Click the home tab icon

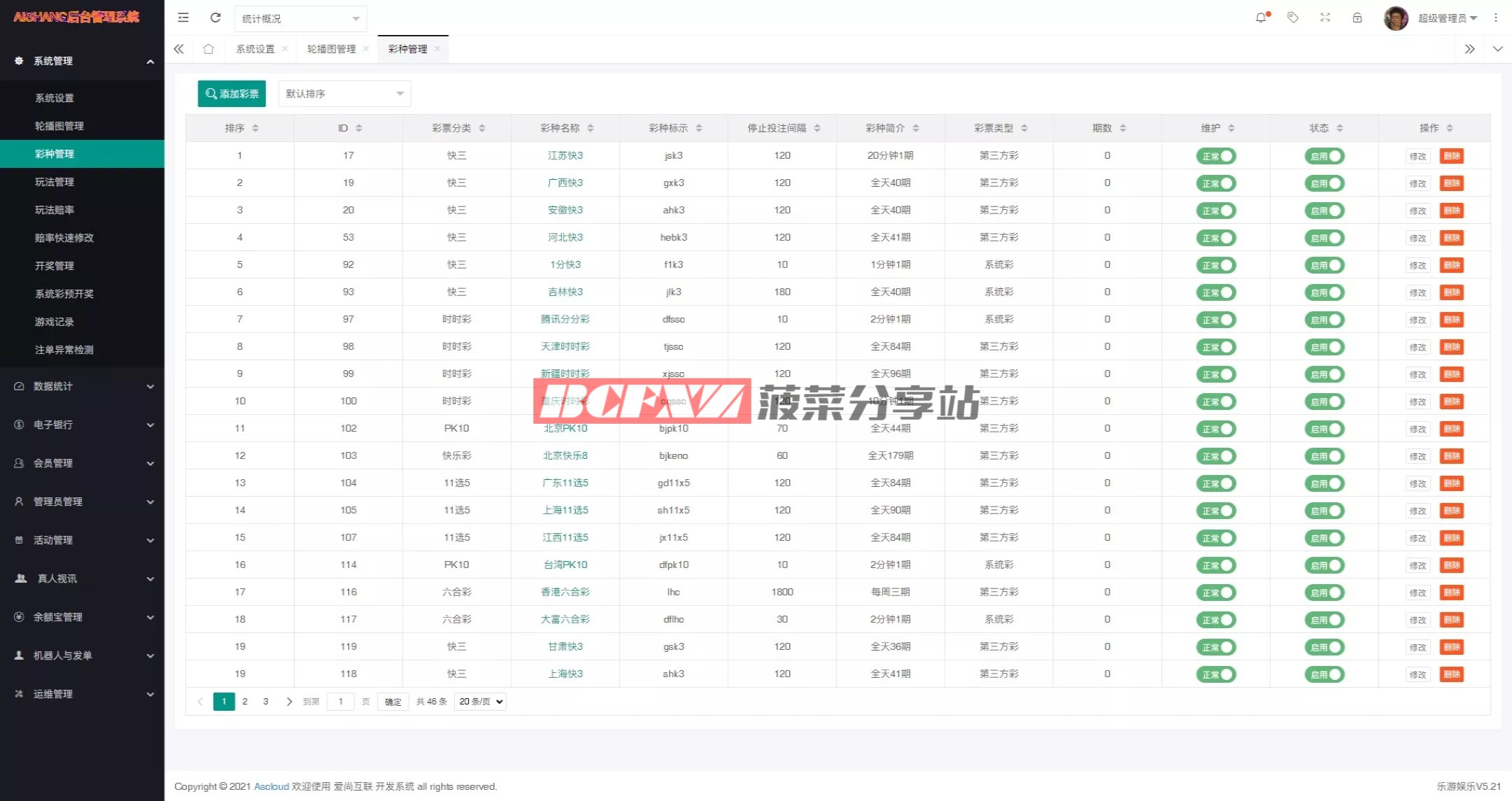pos(209,49)
